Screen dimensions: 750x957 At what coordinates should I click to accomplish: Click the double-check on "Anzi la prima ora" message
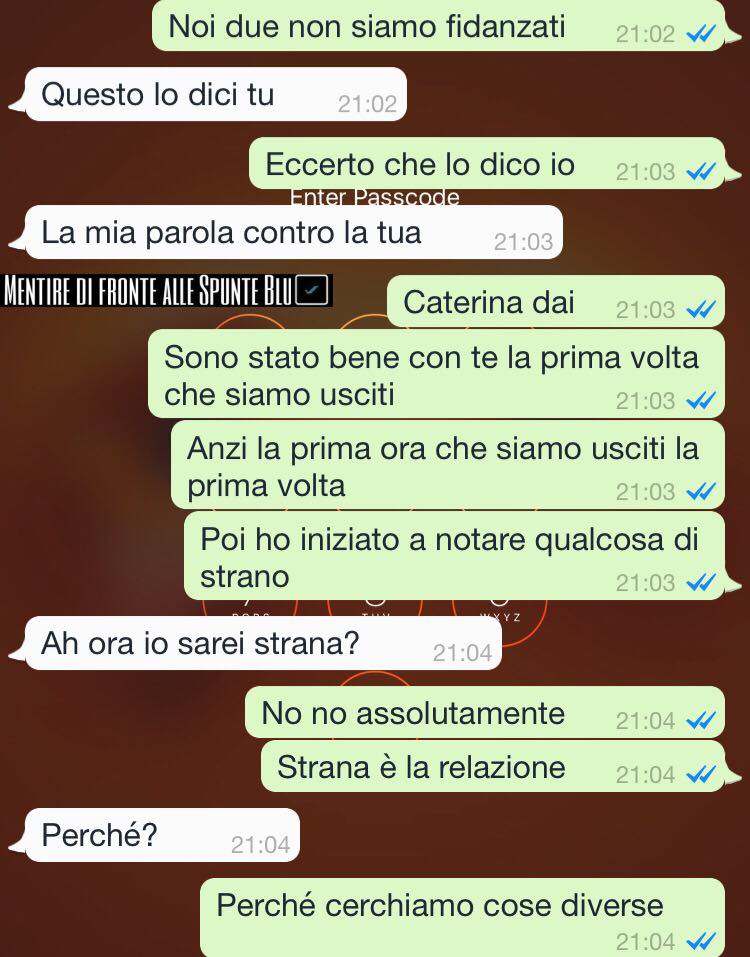tap(701, 492)
